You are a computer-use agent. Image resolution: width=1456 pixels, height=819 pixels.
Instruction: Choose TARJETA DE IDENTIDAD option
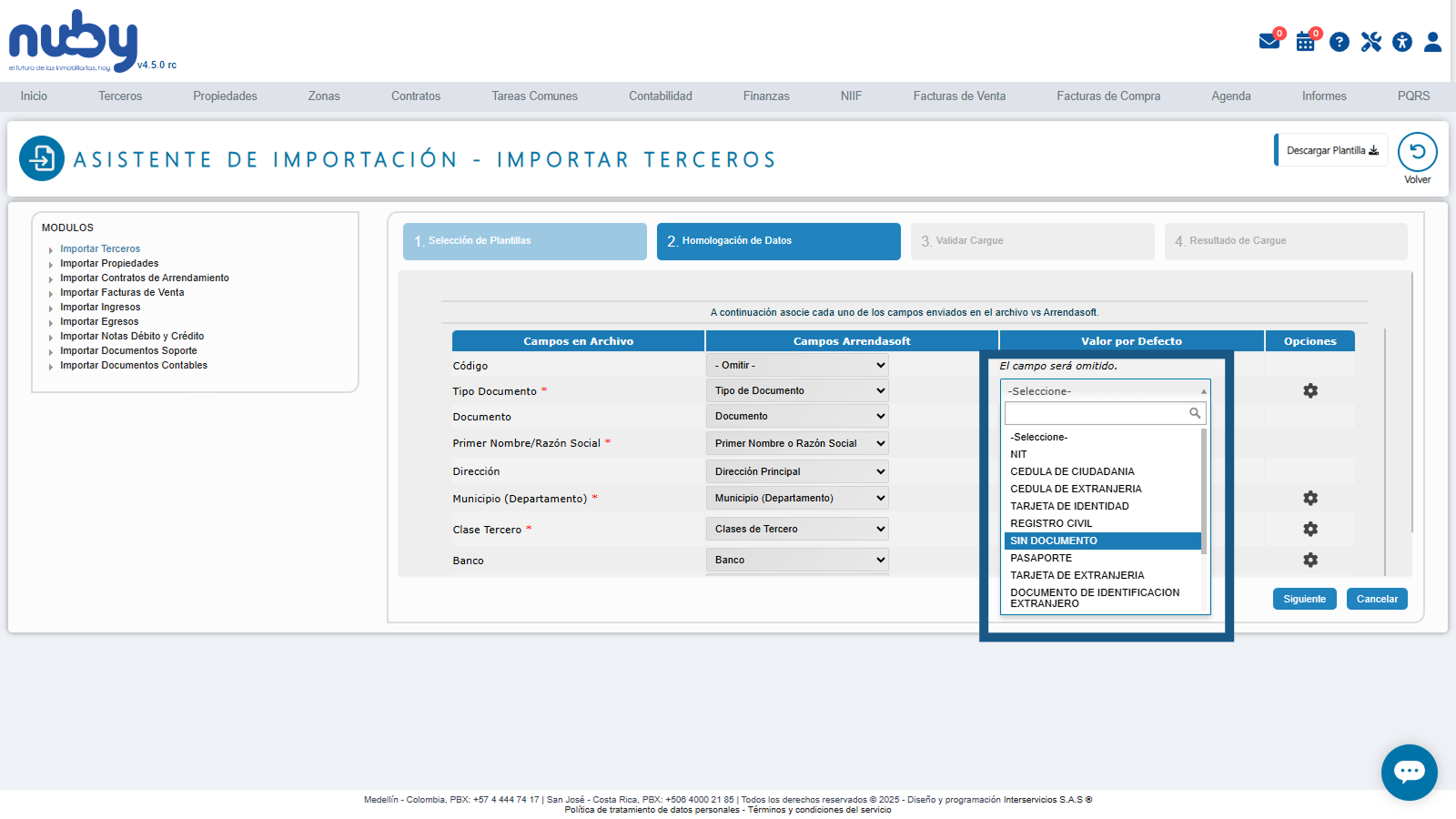click(1103, 506)
